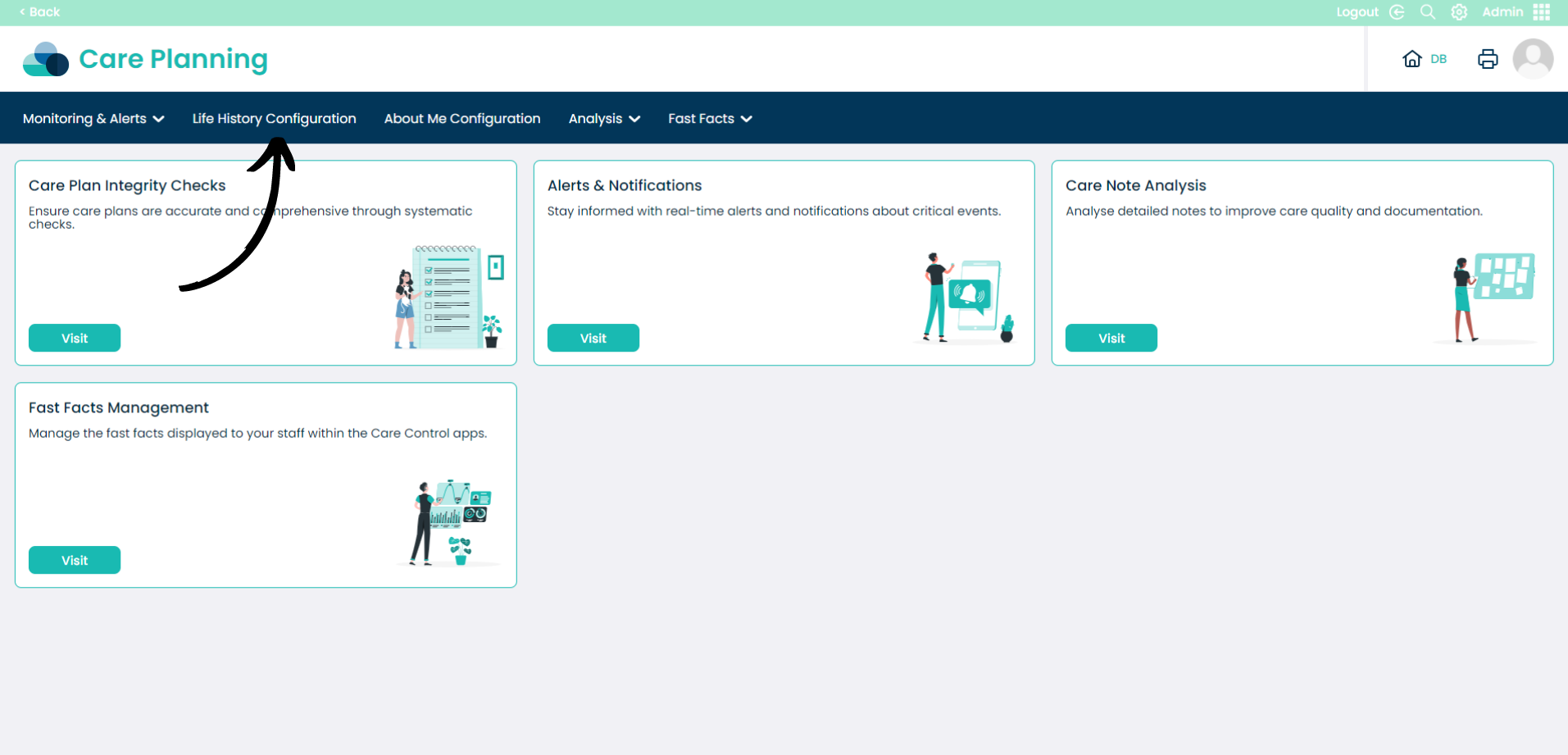Click the phone bell illustration
The image size is (1568, 755).
(x=966, y=298)
